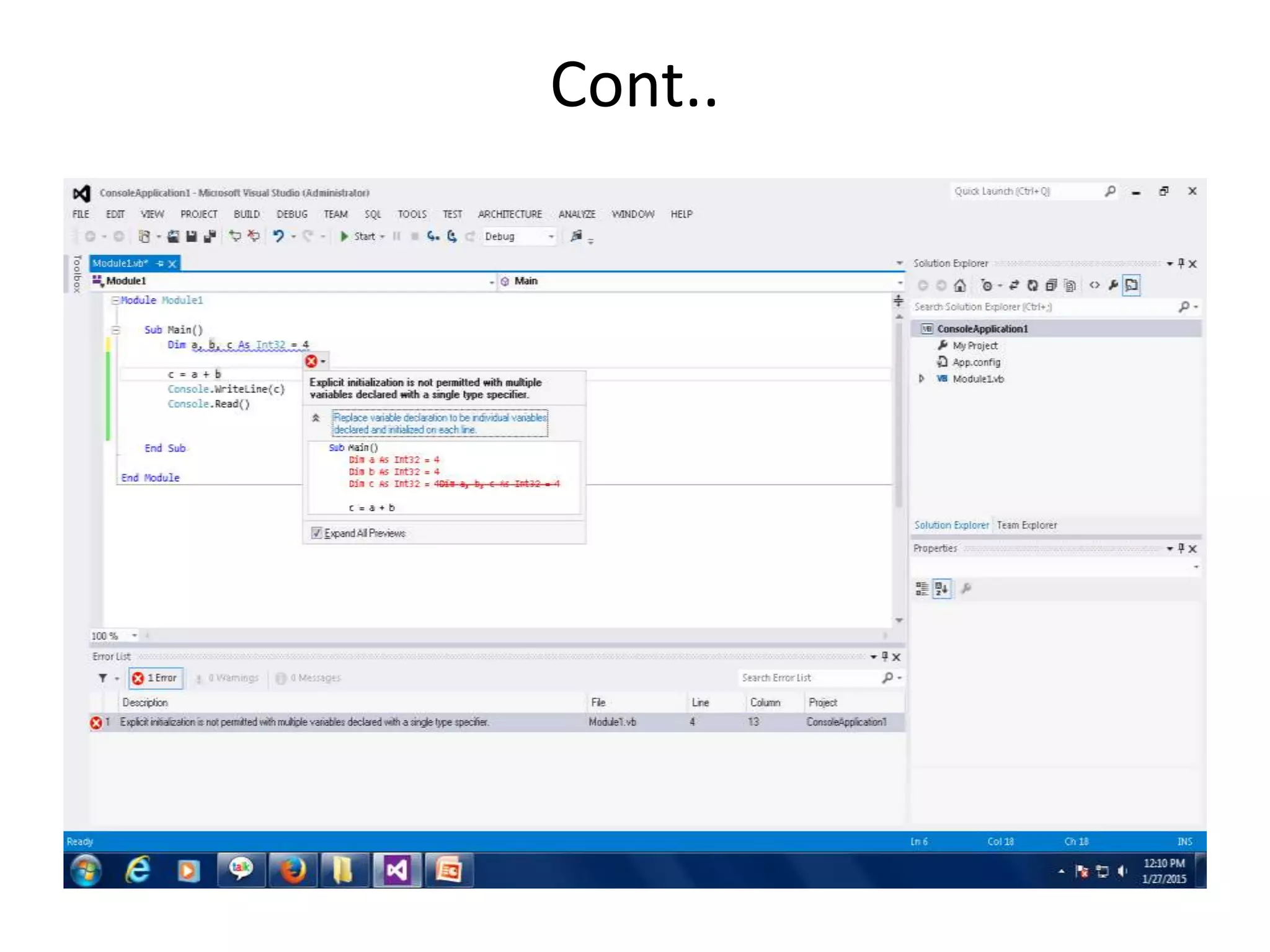Uncheck Expand All Previews checkbox
The width and height of the screenshot is (1270, 952).
[x=317, y=533]
